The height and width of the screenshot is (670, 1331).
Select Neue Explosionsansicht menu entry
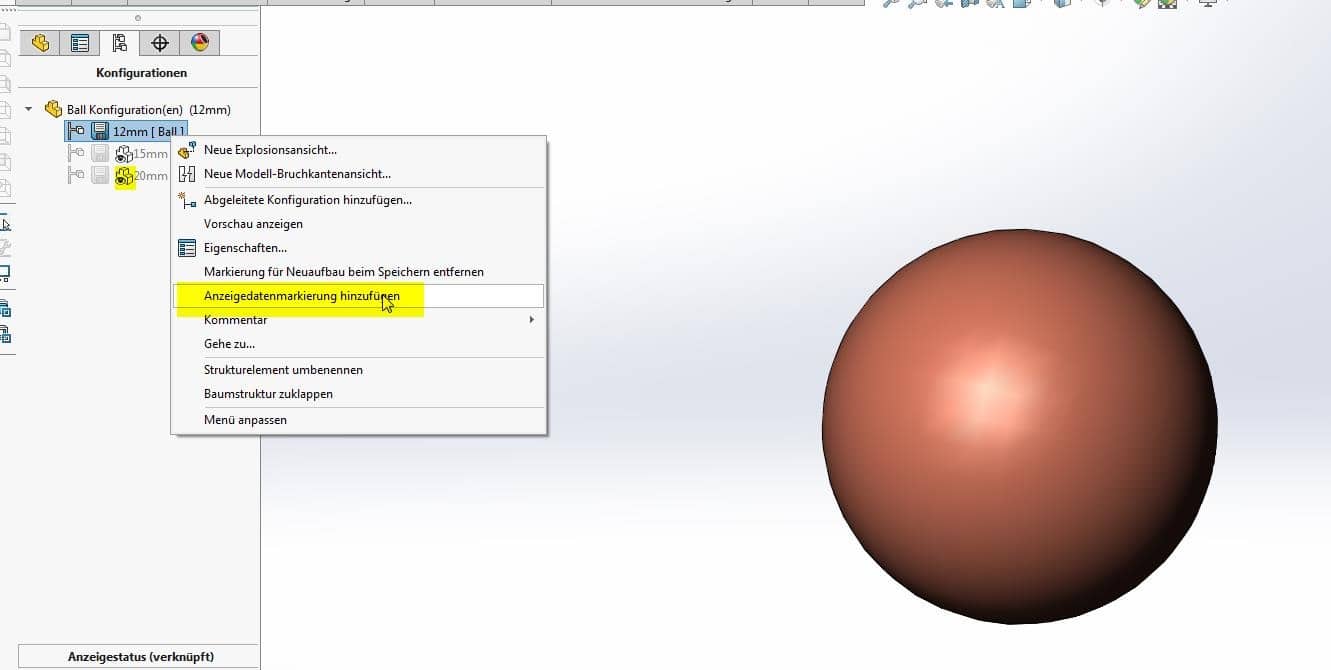point(270,150)
